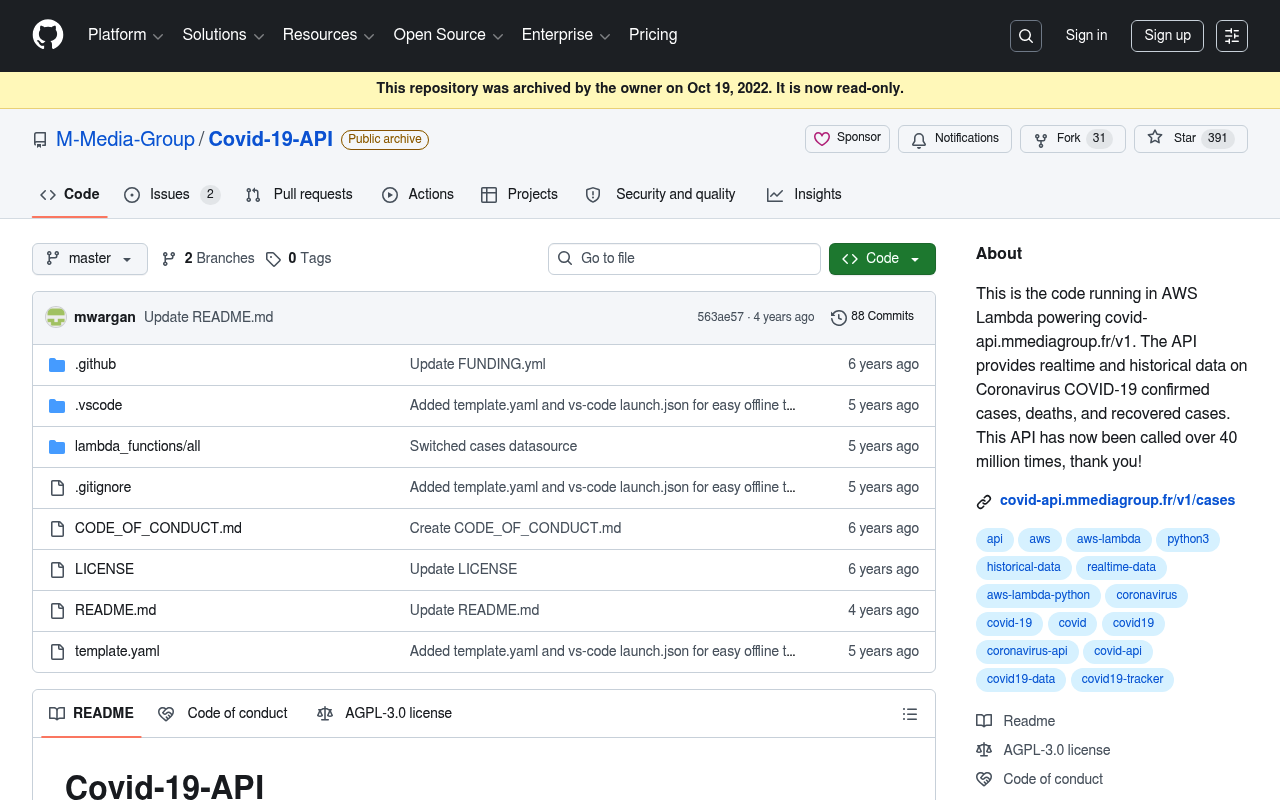The width and height of the screenshot is (1280, 800).
Task: Open the GitHub homepage logo
Action: [48, 35]
